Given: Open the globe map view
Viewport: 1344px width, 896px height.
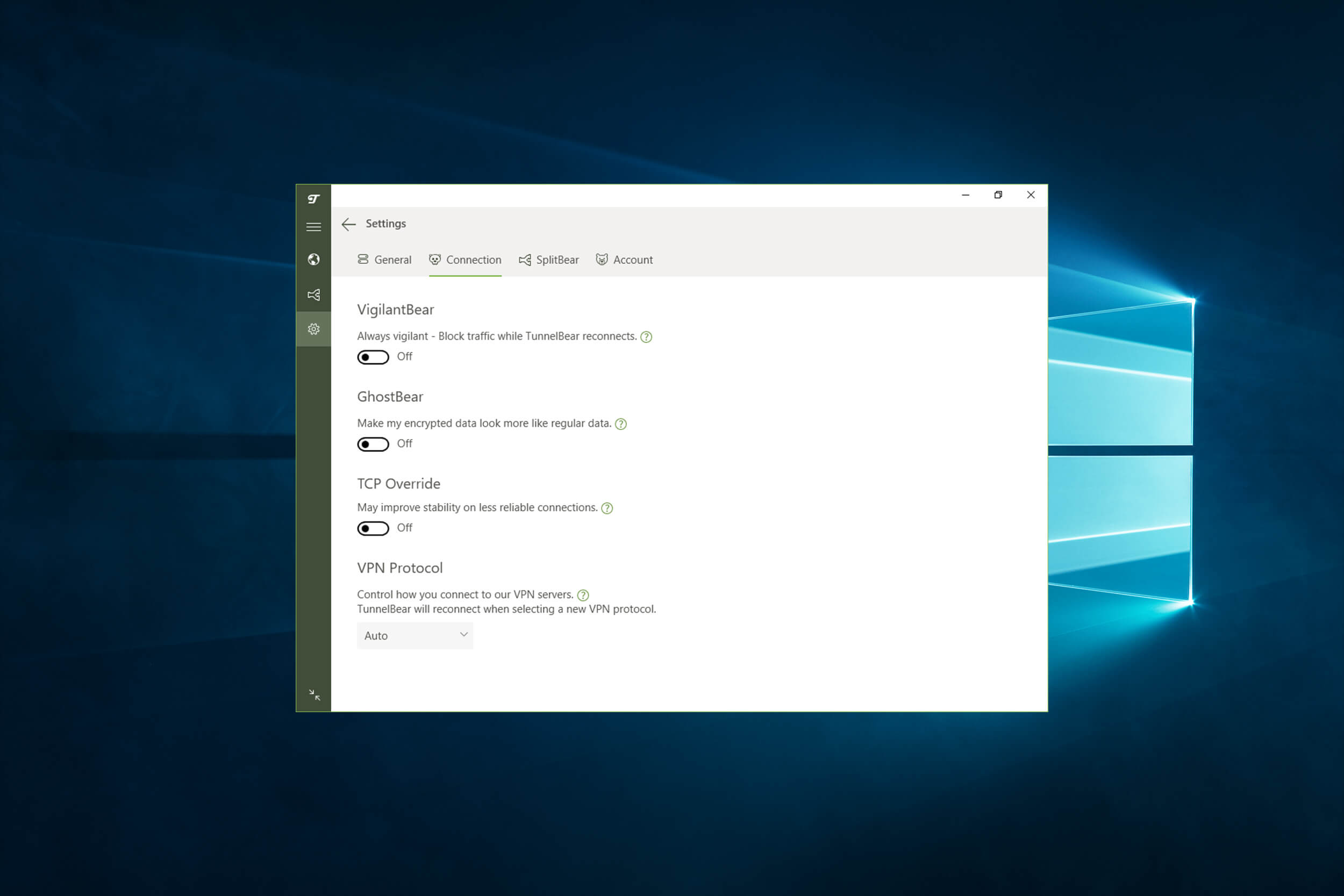Looking at the screenshot, I should tap(313, 260).
